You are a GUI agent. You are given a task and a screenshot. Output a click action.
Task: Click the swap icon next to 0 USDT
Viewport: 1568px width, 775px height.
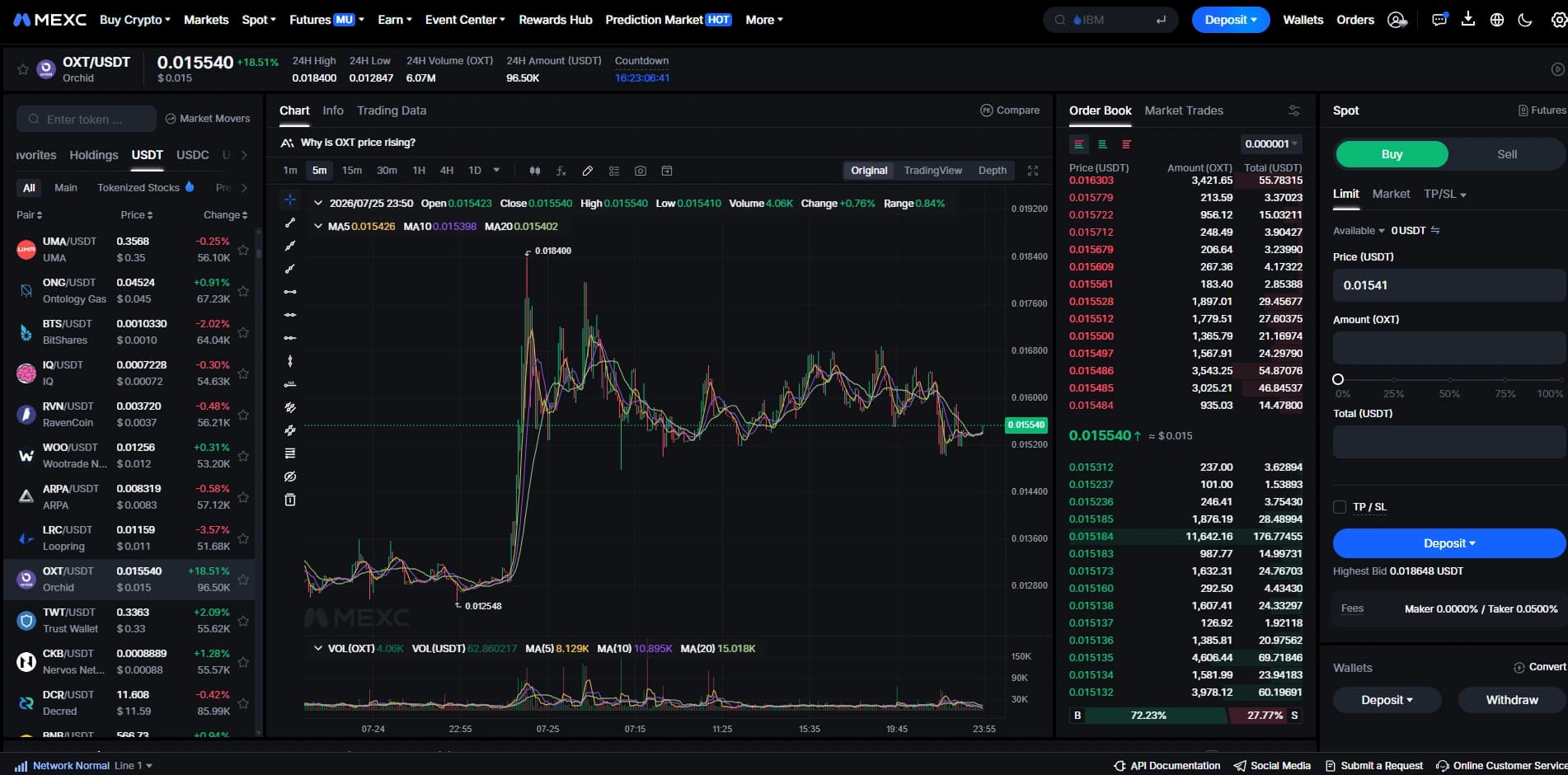point(1435,231)
